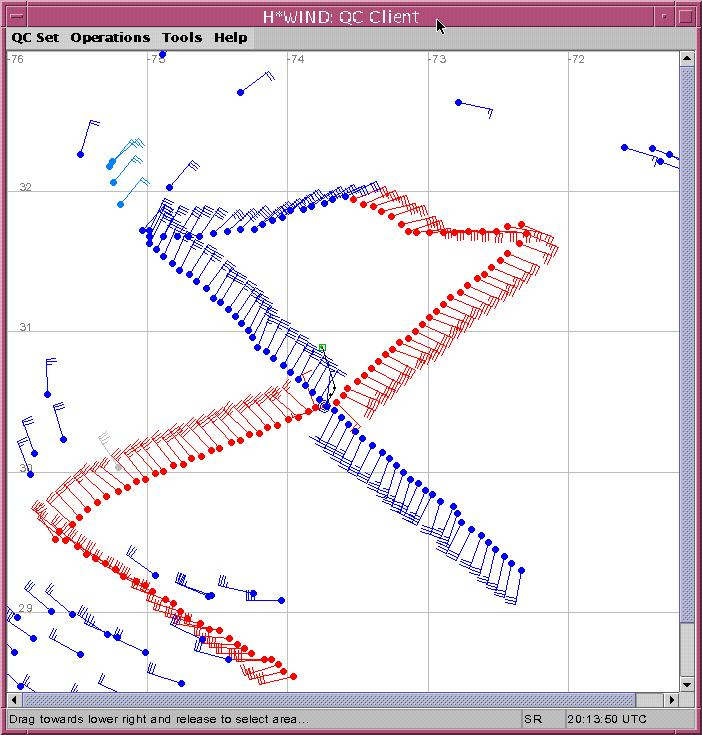702x735 pixels.
Task: Open the Tools menu
Action: pos(182,38)
